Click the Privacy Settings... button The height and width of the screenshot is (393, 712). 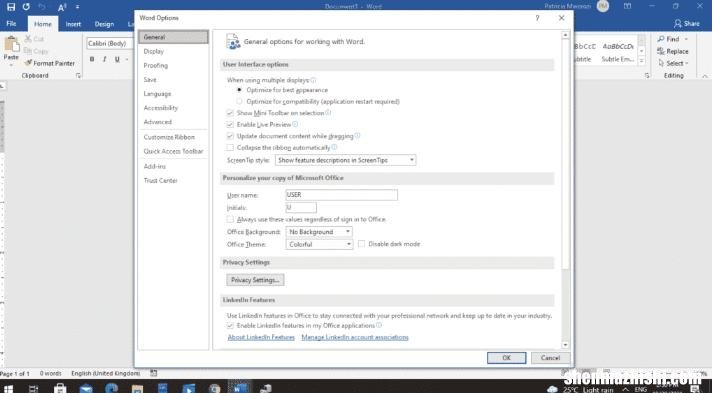tap(255, 280)
